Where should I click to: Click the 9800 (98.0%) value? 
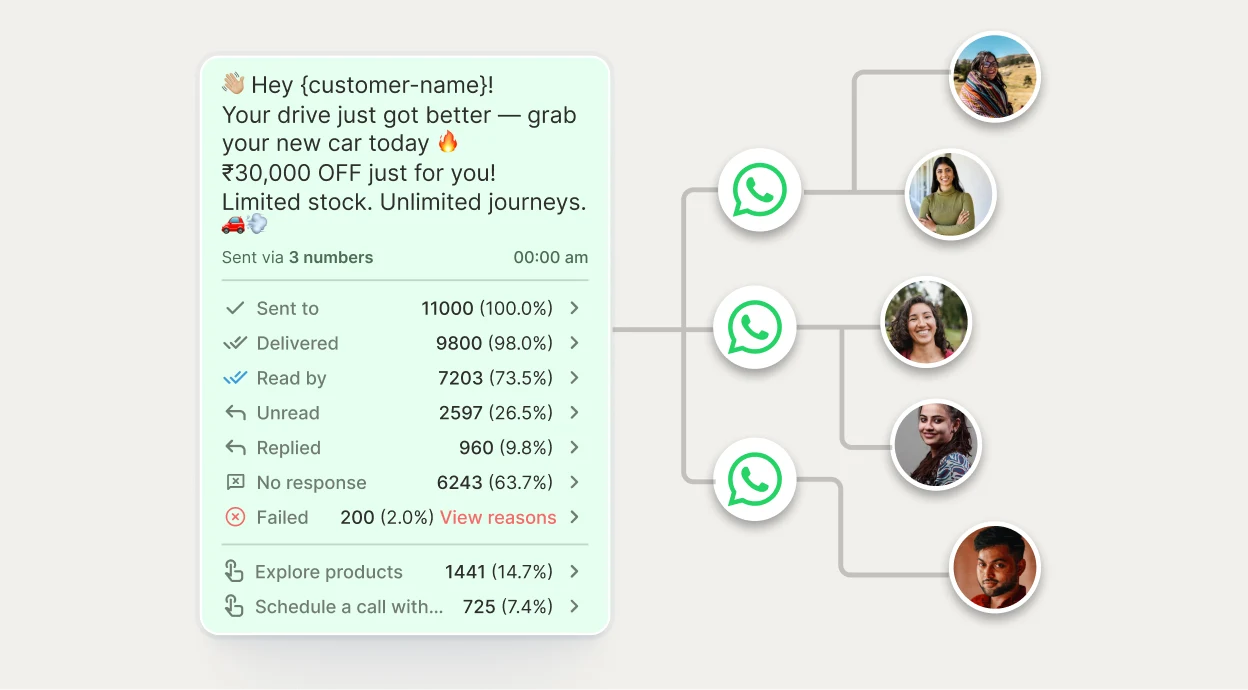(495, 343)
